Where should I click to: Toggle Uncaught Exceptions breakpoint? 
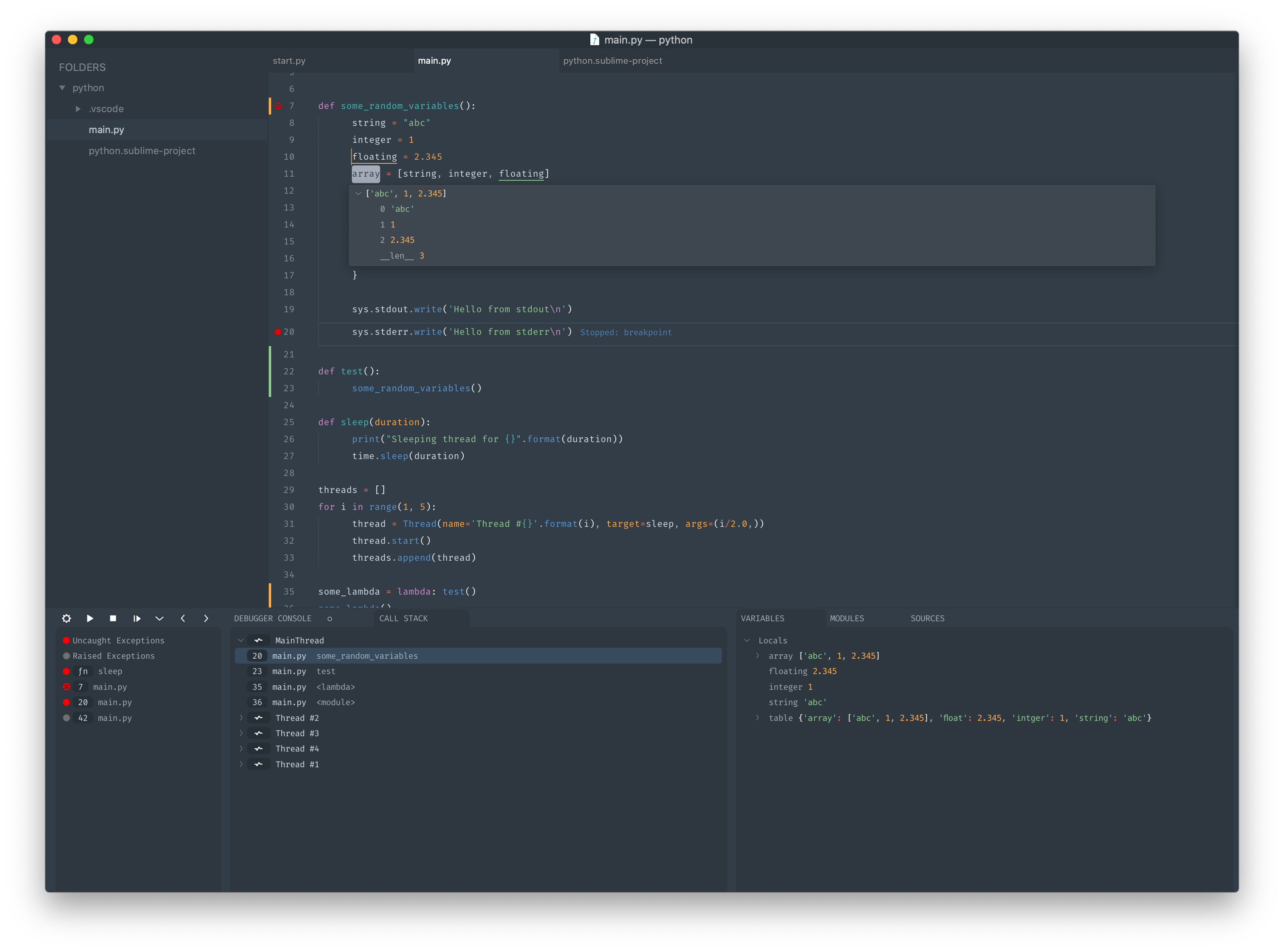click(x=66, y=640)
